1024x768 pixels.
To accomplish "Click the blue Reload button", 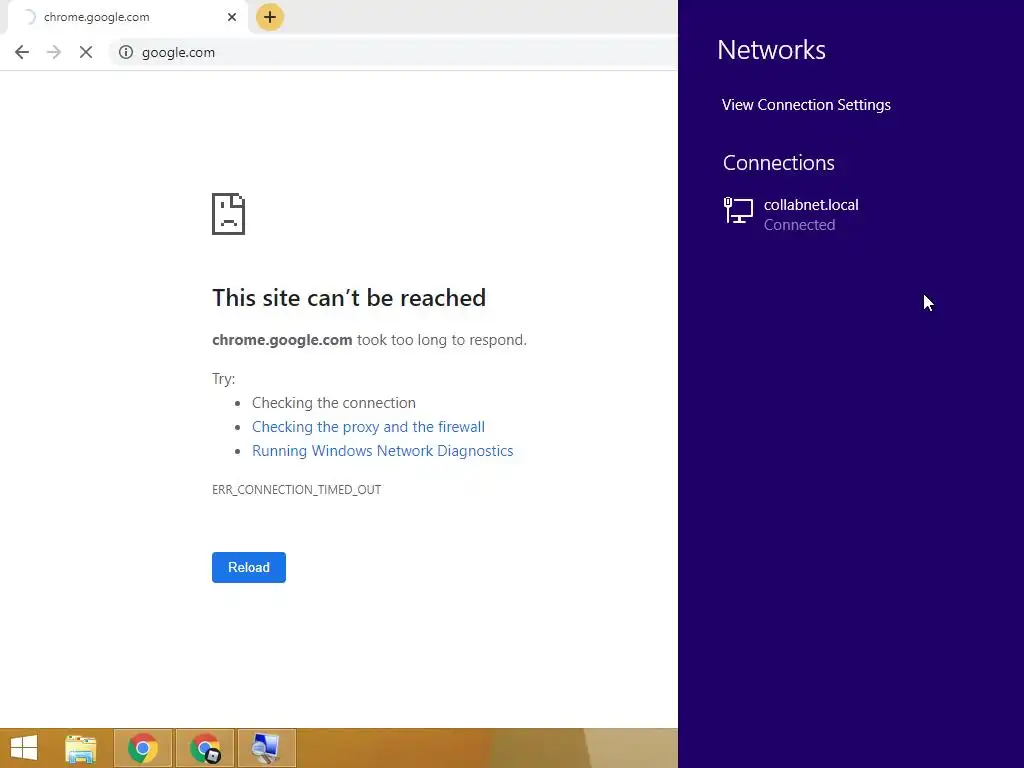I will (249, 568).
